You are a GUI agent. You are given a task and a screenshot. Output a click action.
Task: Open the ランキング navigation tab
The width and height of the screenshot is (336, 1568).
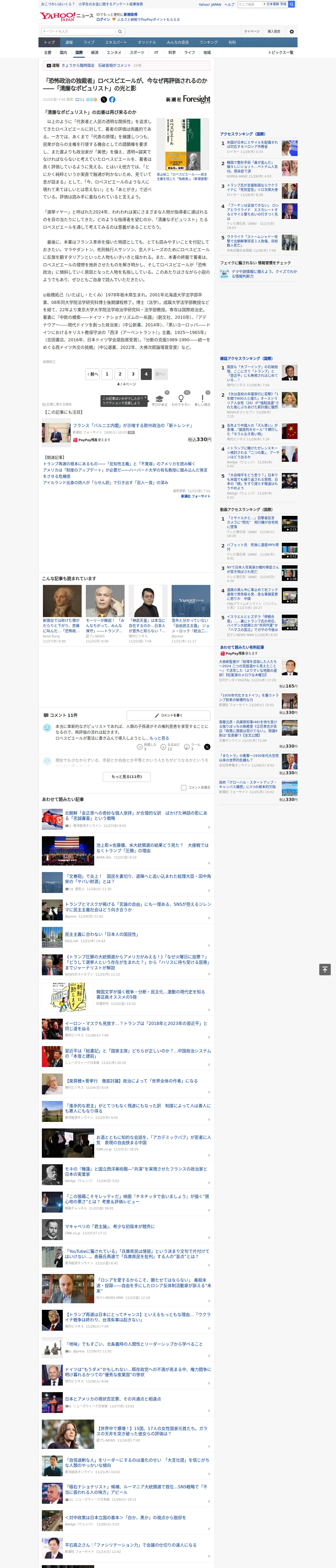point(209,43)
